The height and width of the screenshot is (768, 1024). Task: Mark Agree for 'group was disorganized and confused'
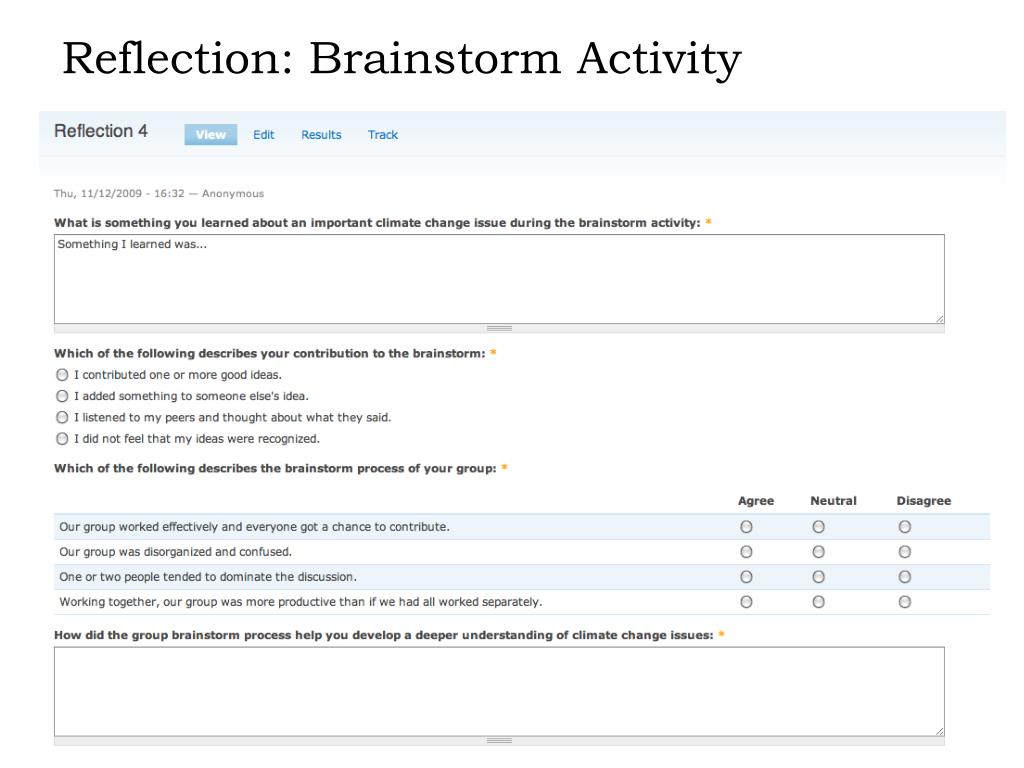tap(746, 552)
